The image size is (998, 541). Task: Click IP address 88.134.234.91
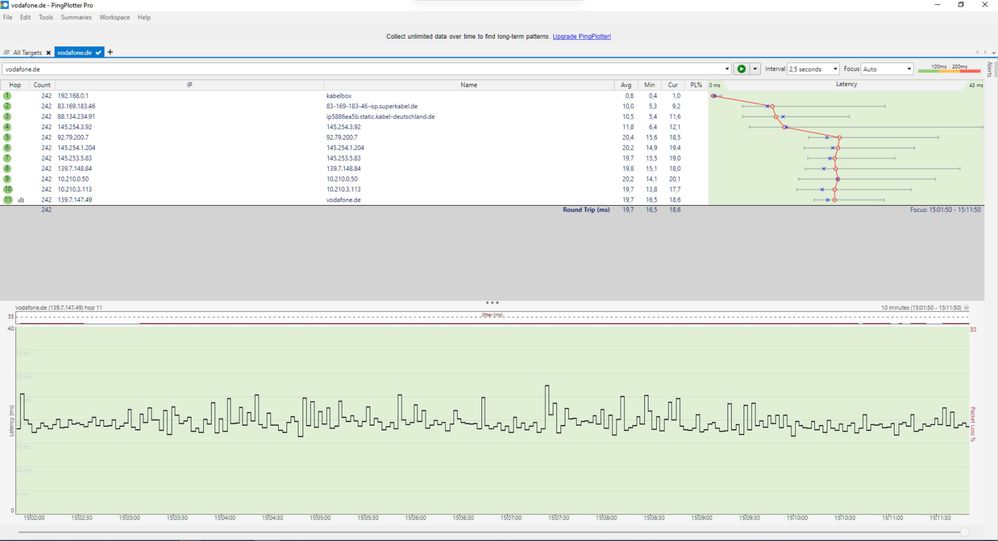(76, 116)
